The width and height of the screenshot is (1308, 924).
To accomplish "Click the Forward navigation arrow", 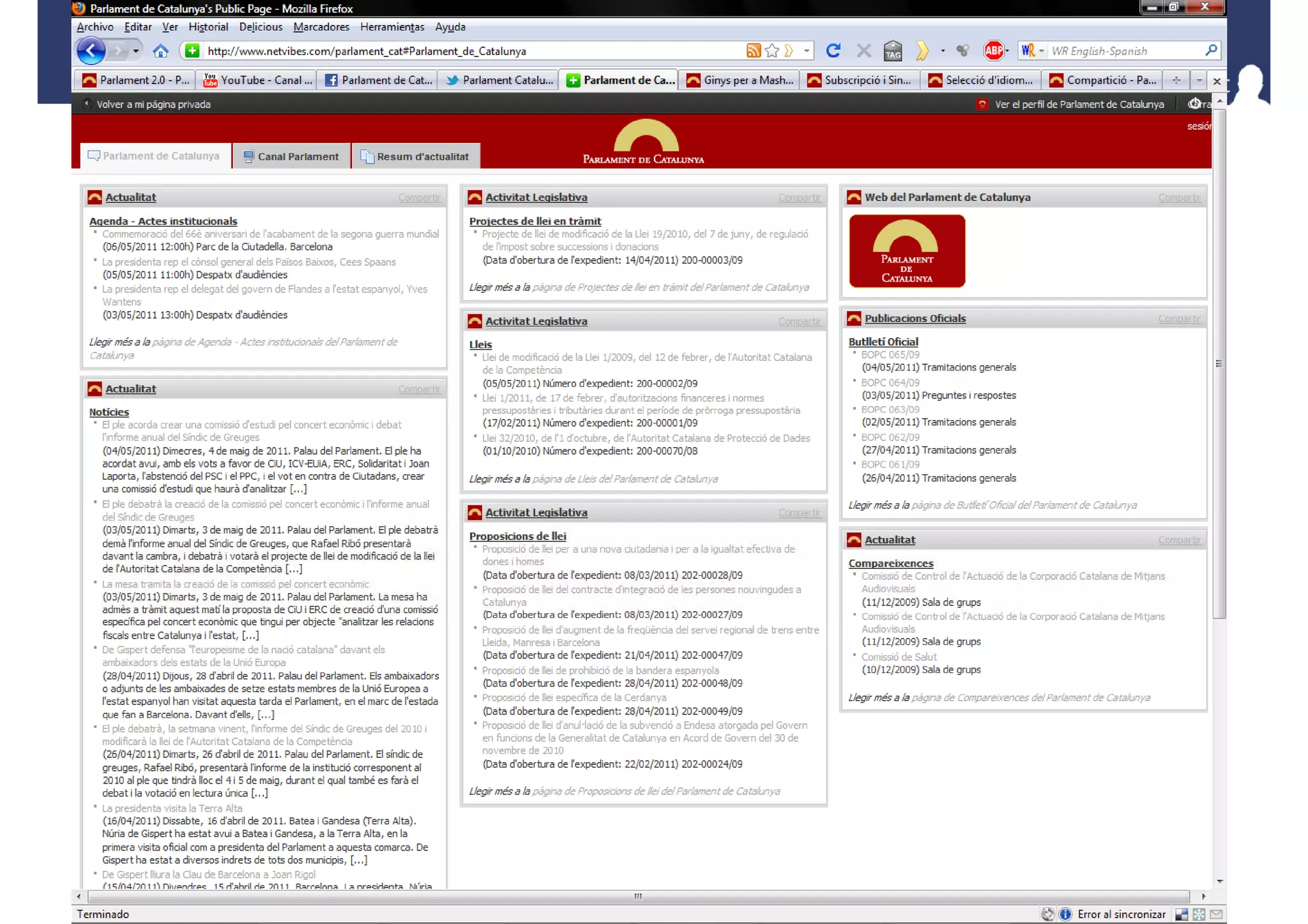I will pos(117,50).
